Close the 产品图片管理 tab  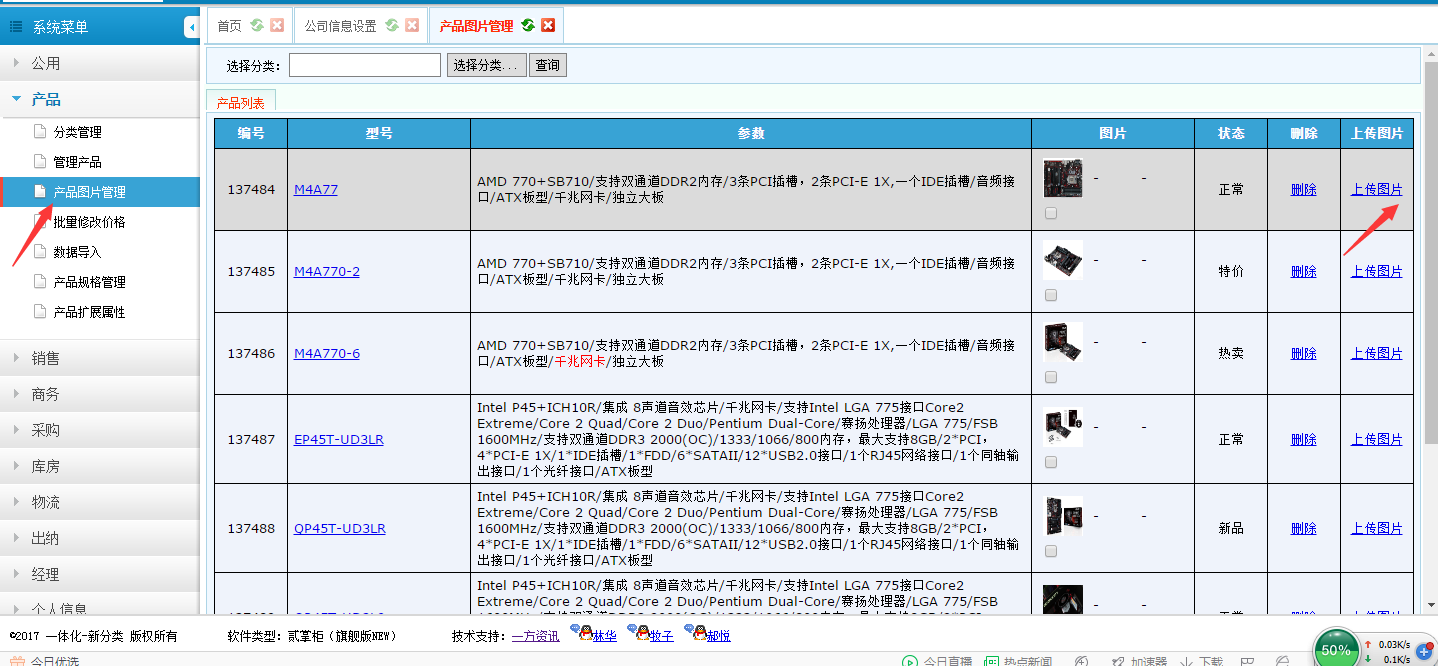click(548, 26)
